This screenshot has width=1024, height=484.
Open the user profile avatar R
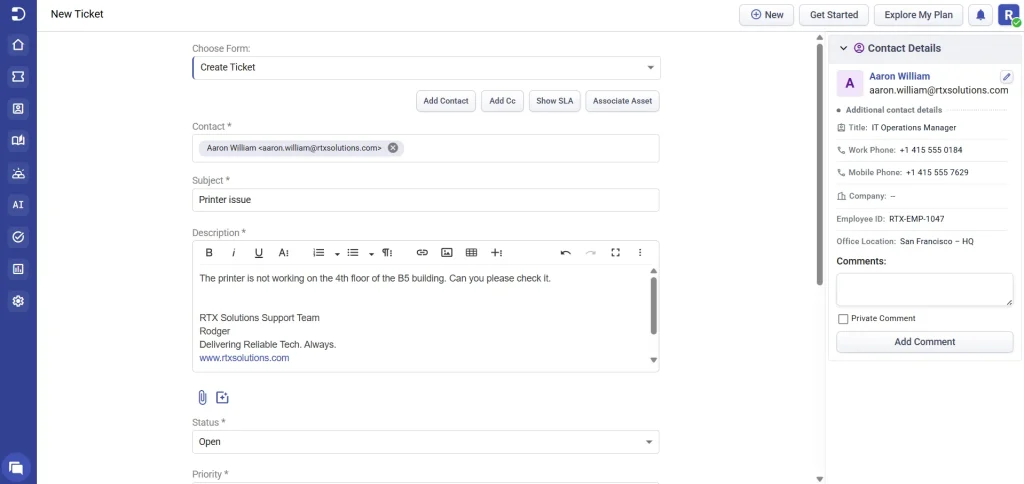click(x=1010, y=15)
